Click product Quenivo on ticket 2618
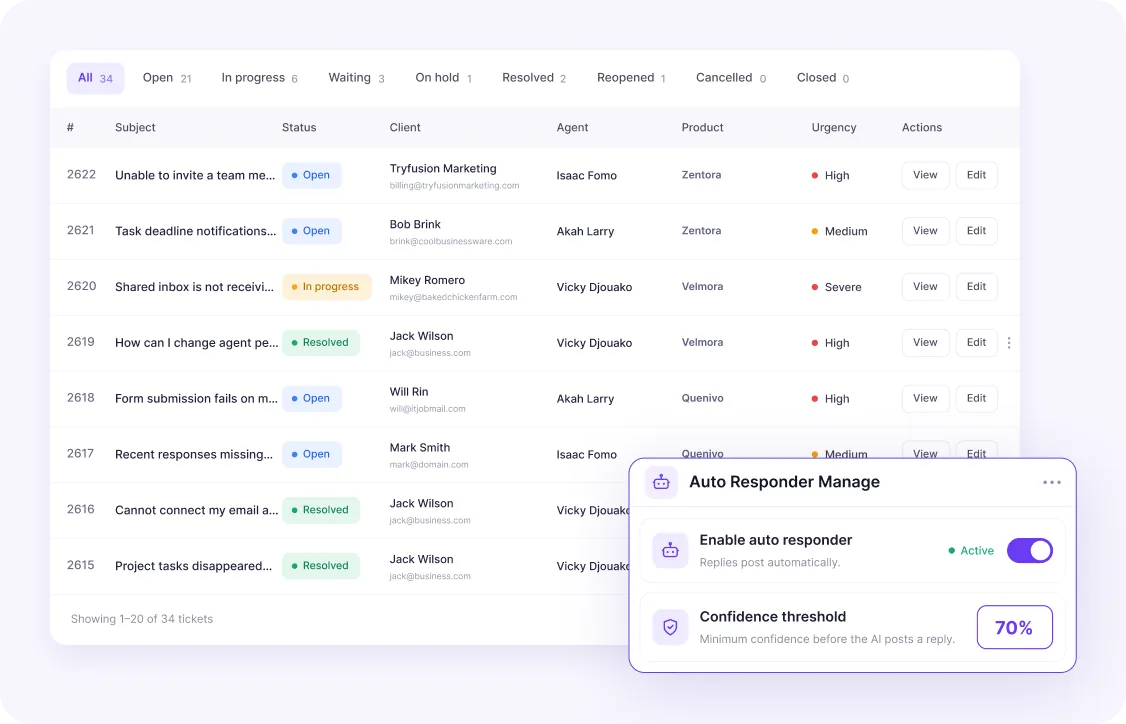Image resolution: width=1126 pixels, height=724 pixels. click(x=702, y=399)
